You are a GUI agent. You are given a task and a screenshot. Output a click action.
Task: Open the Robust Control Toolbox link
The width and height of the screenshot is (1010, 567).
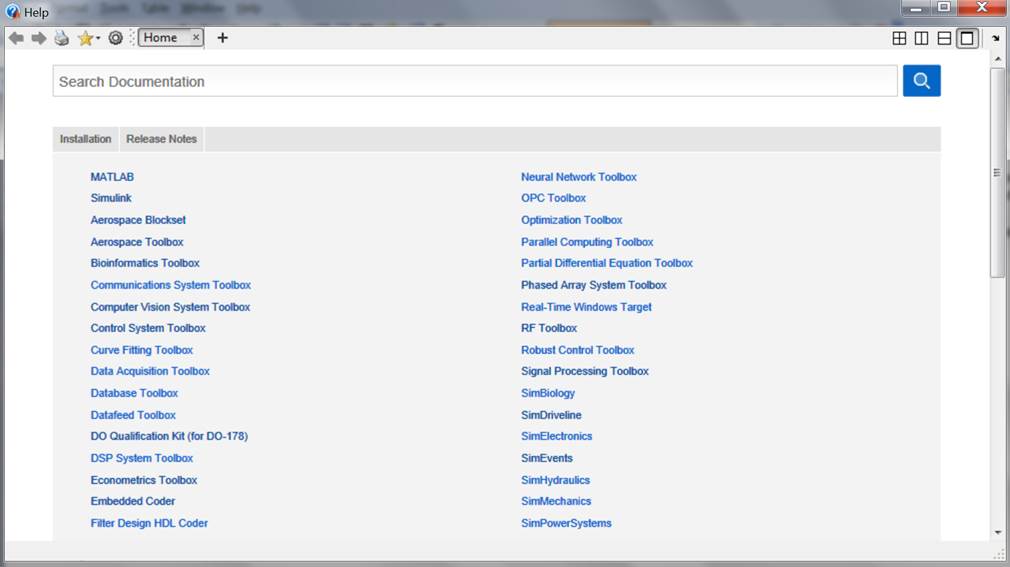(578, 350)
